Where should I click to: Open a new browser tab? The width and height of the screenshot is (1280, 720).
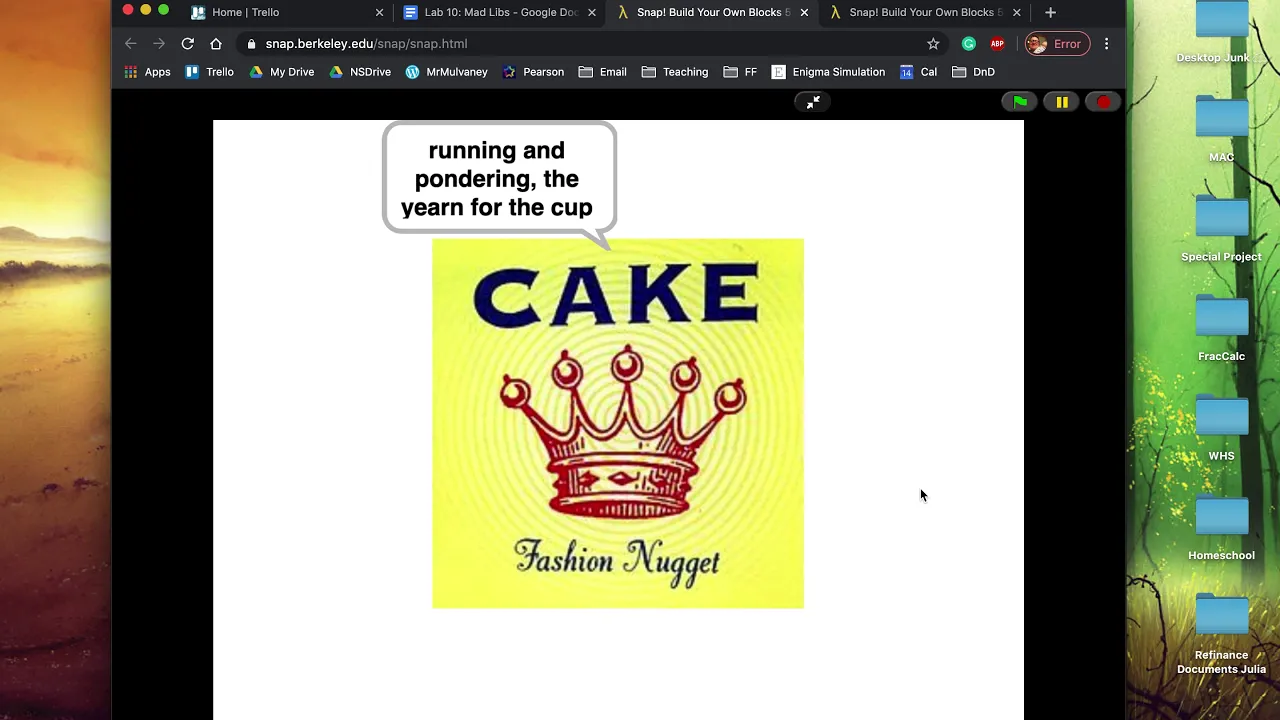click(1050, 12)
